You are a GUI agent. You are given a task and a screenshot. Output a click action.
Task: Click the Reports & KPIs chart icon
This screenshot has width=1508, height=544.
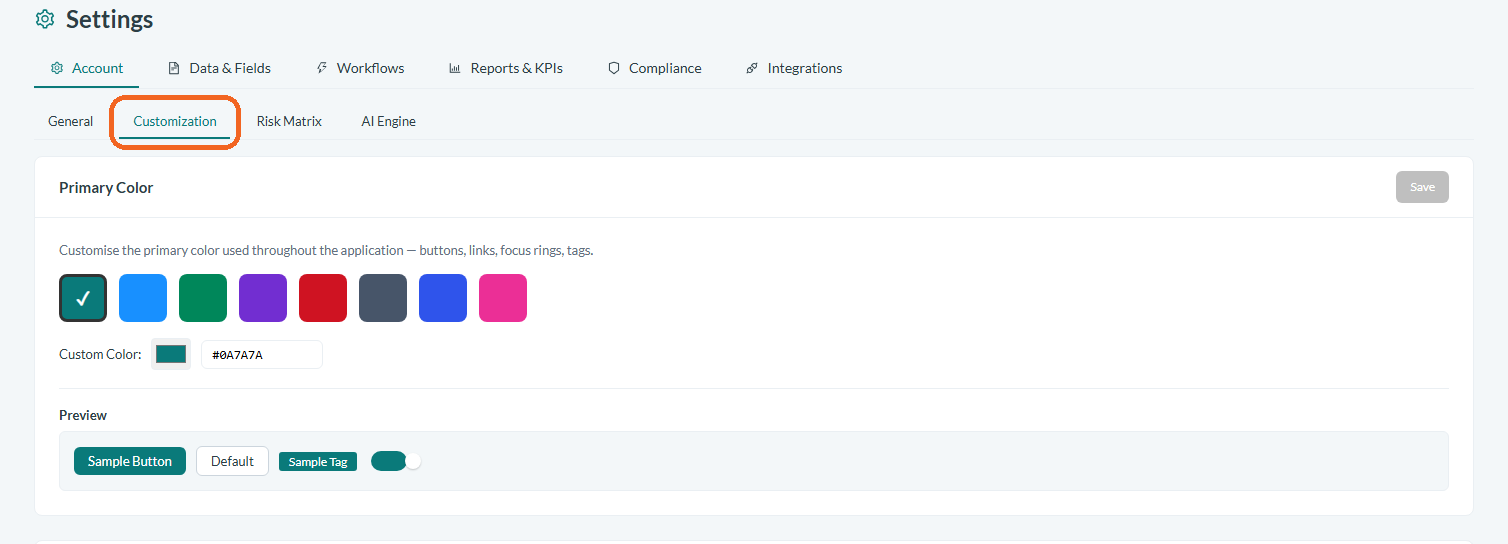point(455,68)
